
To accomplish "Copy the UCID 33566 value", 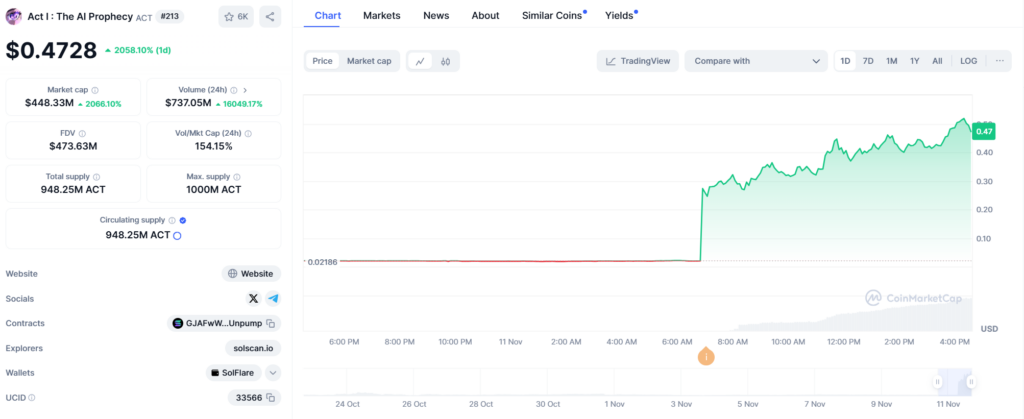I will [270, 397].
